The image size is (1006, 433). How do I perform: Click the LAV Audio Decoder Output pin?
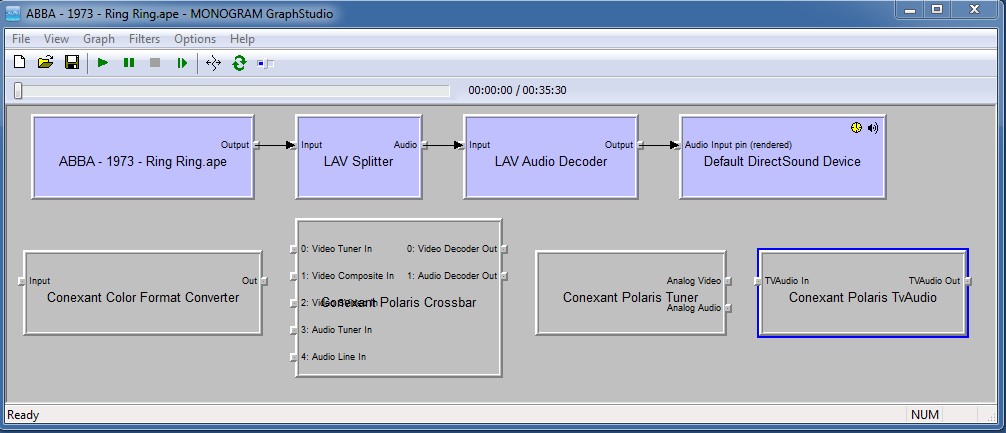pos(640,145)
